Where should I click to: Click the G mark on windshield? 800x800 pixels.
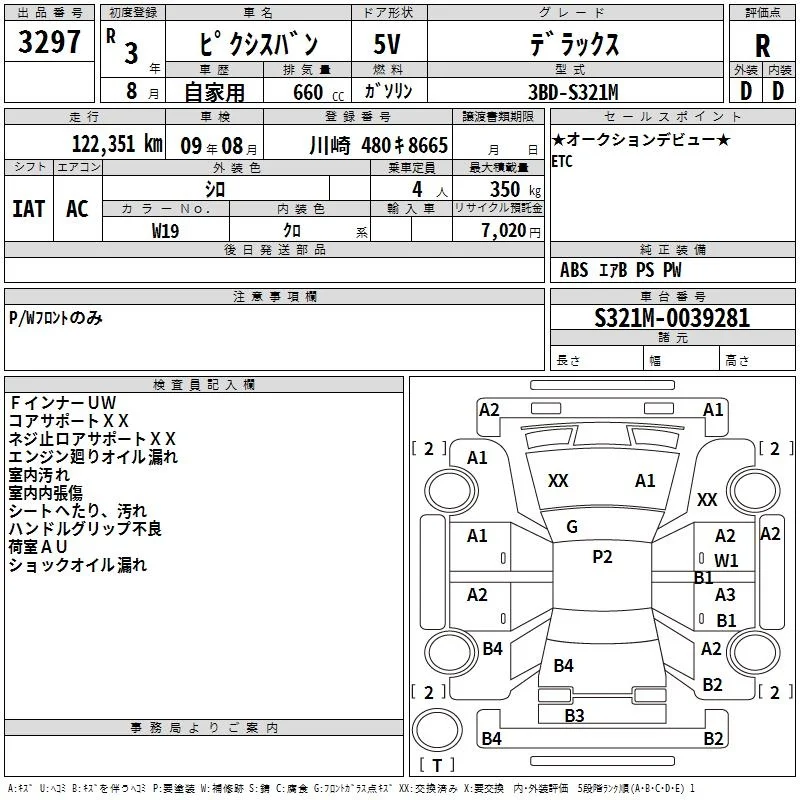click(572, 527)
